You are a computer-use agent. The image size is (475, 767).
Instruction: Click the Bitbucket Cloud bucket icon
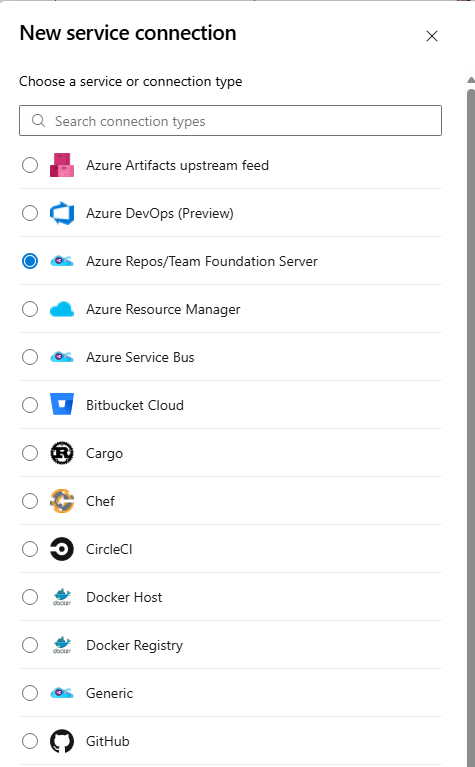click(x=62, y=405)
